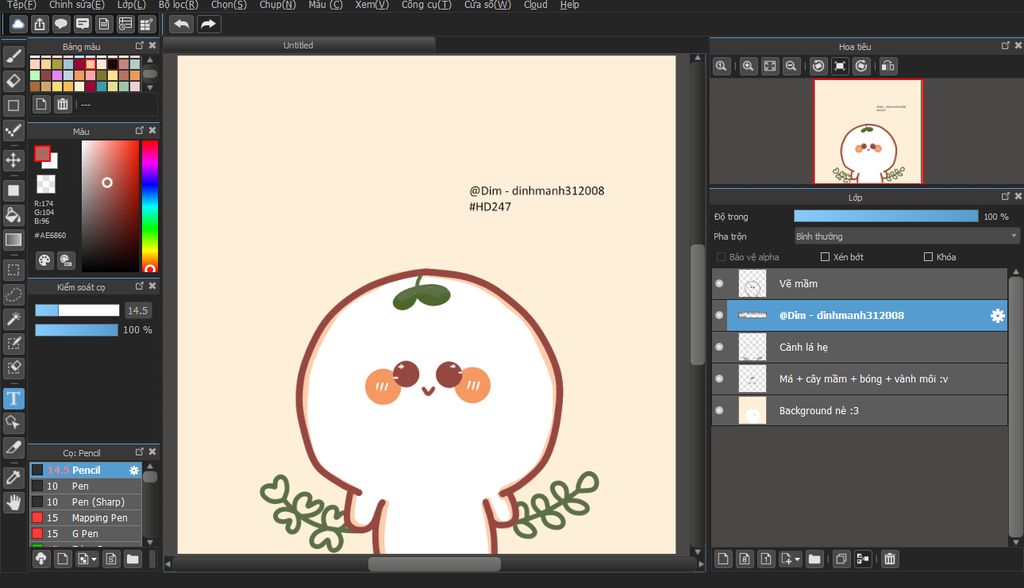1024x588 pixels.
Task: Open the 'Pha trộn' blend mode dropdown
Action: coord(906,237)
